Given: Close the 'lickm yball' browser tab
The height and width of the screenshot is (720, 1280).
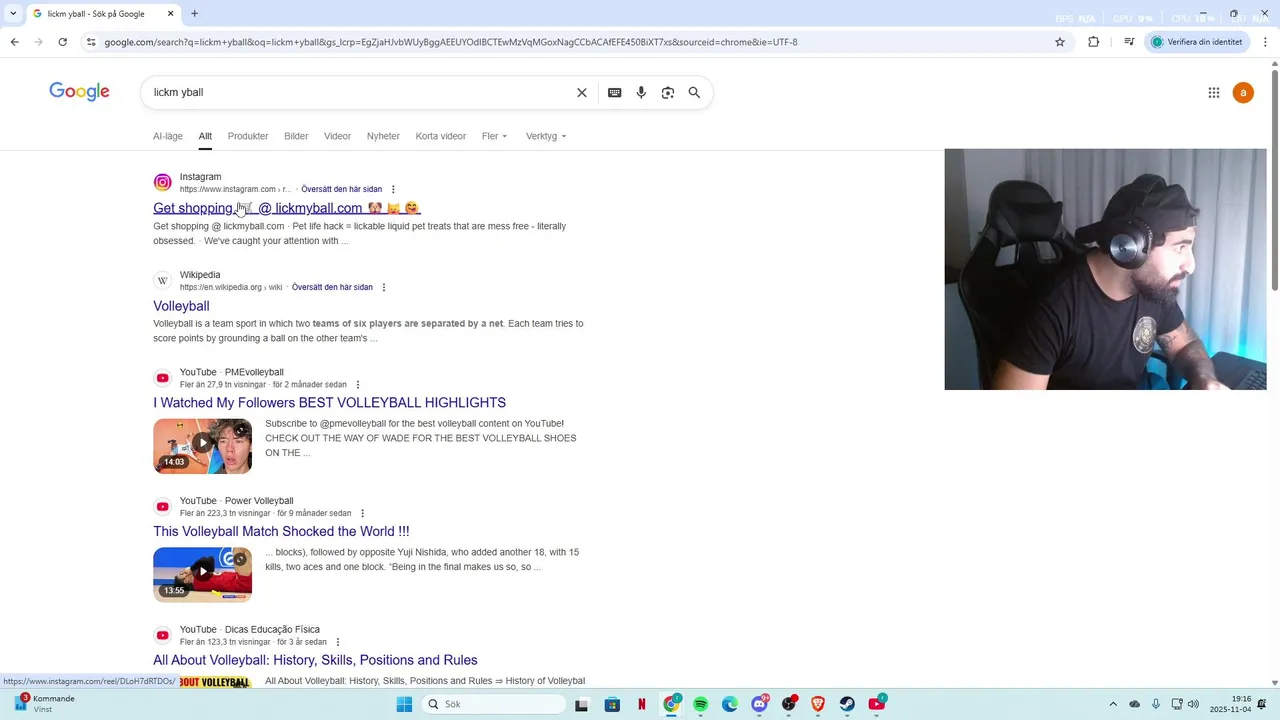Looking at the screenshot, I should click(170, 14).
